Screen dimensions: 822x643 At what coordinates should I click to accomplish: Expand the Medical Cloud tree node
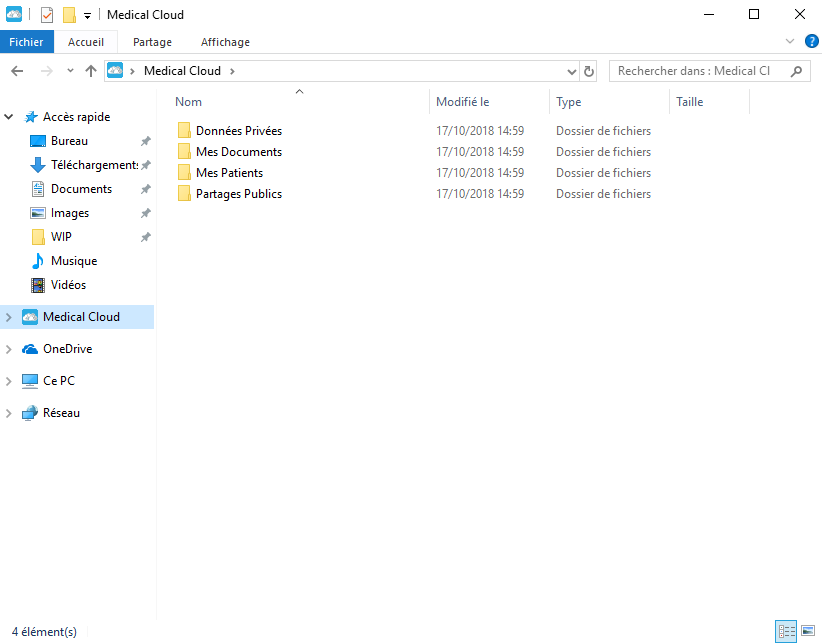click(9, 317)
